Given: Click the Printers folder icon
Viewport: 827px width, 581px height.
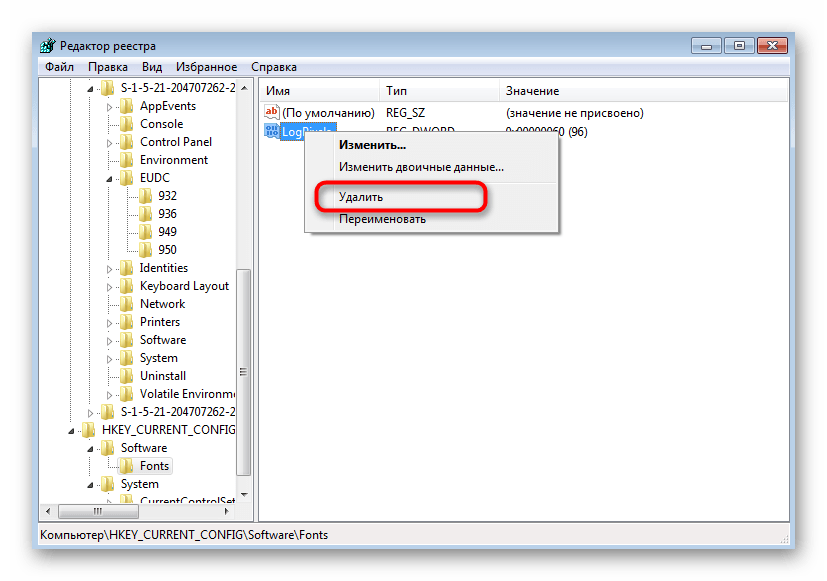Looking at the screenshot, I should (127, 322).
